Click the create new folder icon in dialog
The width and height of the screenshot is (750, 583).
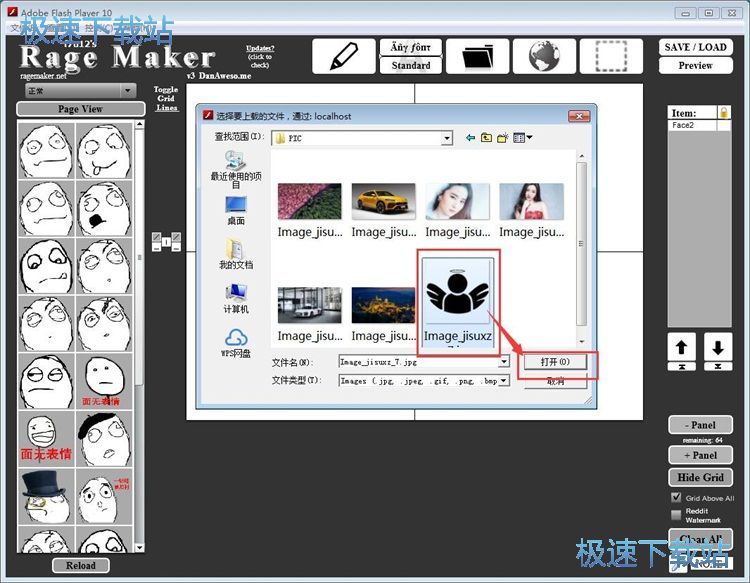(x=503, y=137)
